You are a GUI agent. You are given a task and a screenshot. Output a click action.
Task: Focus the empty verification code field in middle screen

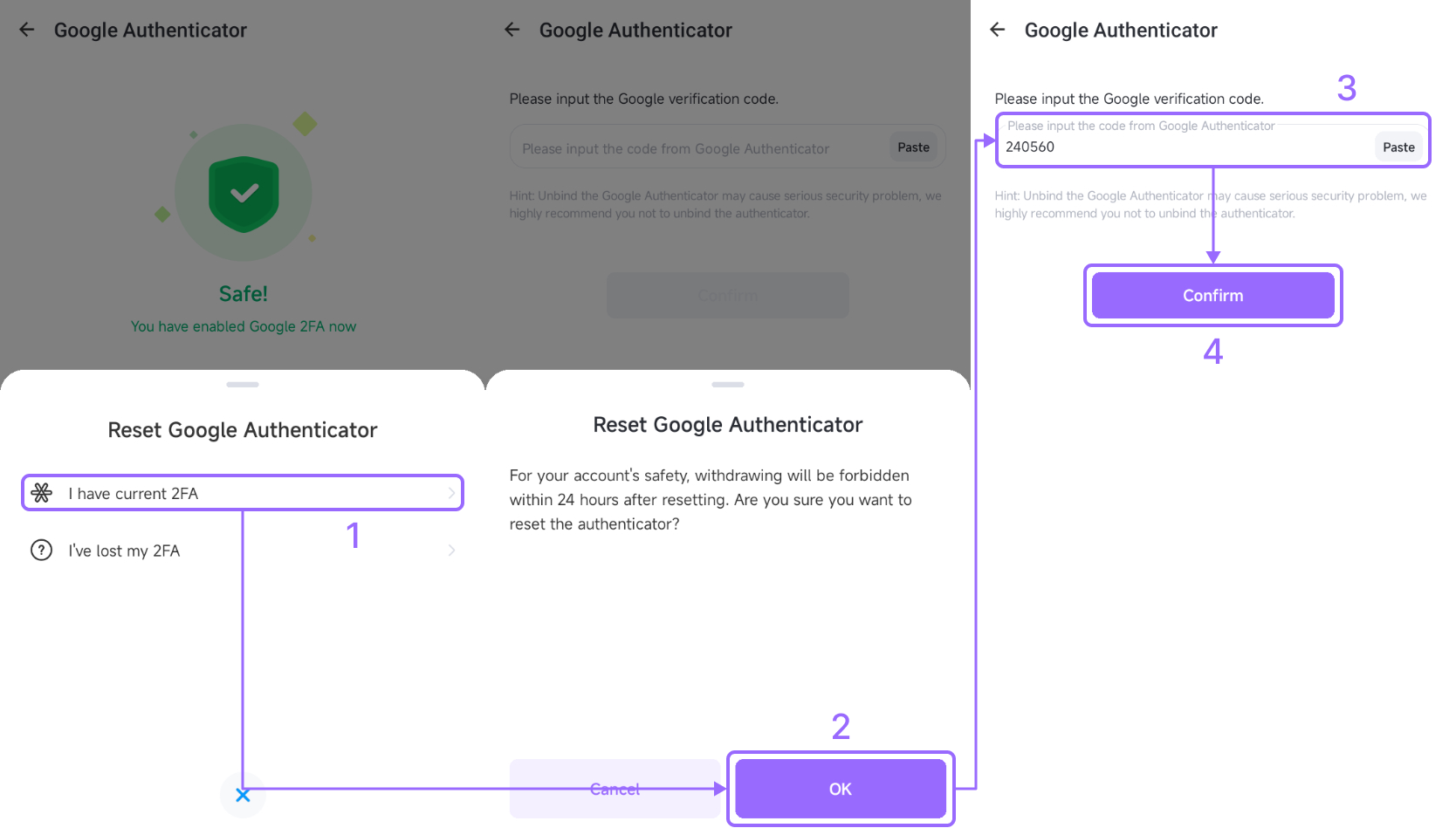(728, 147)
